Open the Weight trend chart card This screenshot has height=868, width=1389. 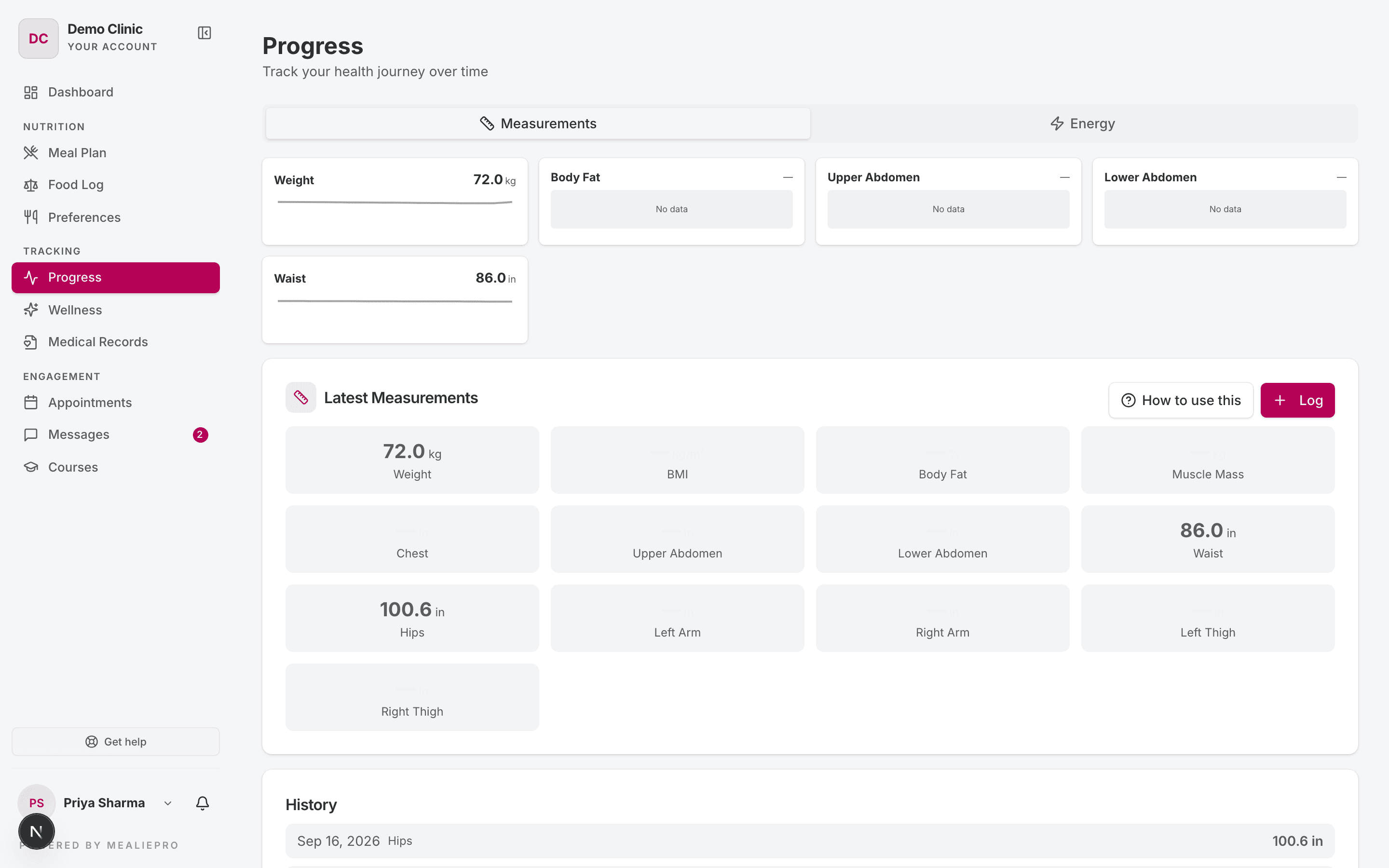(x=395, y=202)
